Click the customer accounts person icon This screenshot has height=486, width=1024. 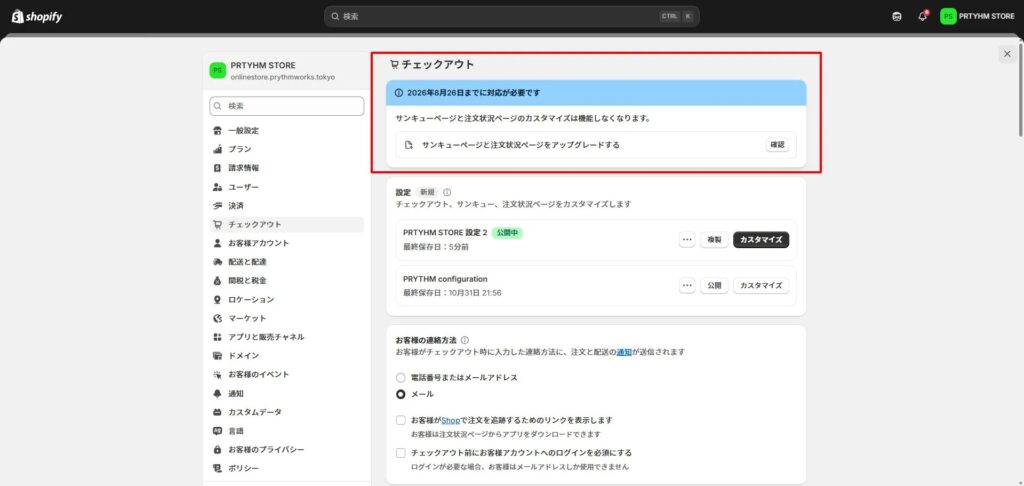(x=217, y=243)
